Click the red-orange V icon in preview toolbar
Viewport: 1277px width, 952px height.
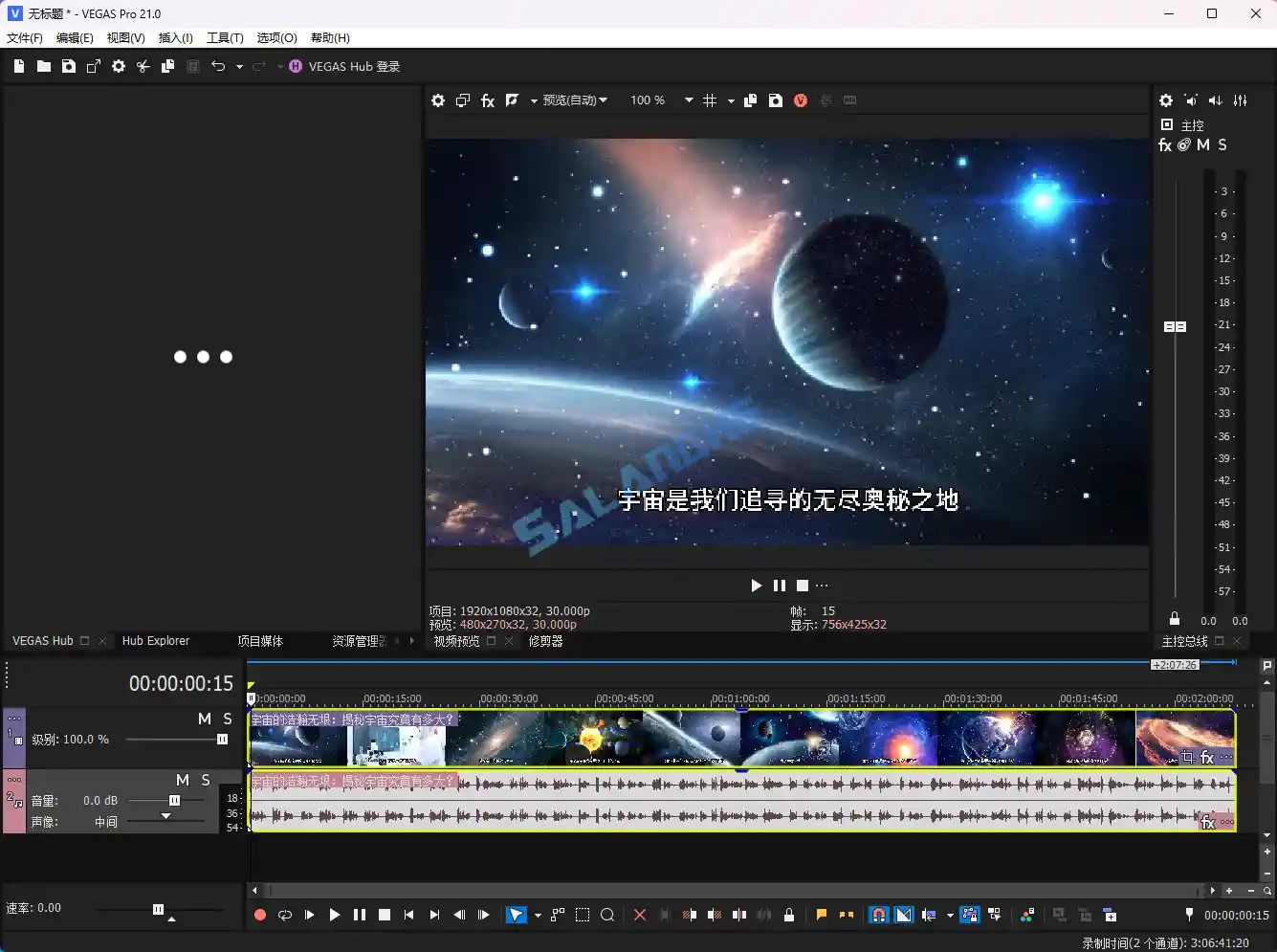click(x=801, y=100)
